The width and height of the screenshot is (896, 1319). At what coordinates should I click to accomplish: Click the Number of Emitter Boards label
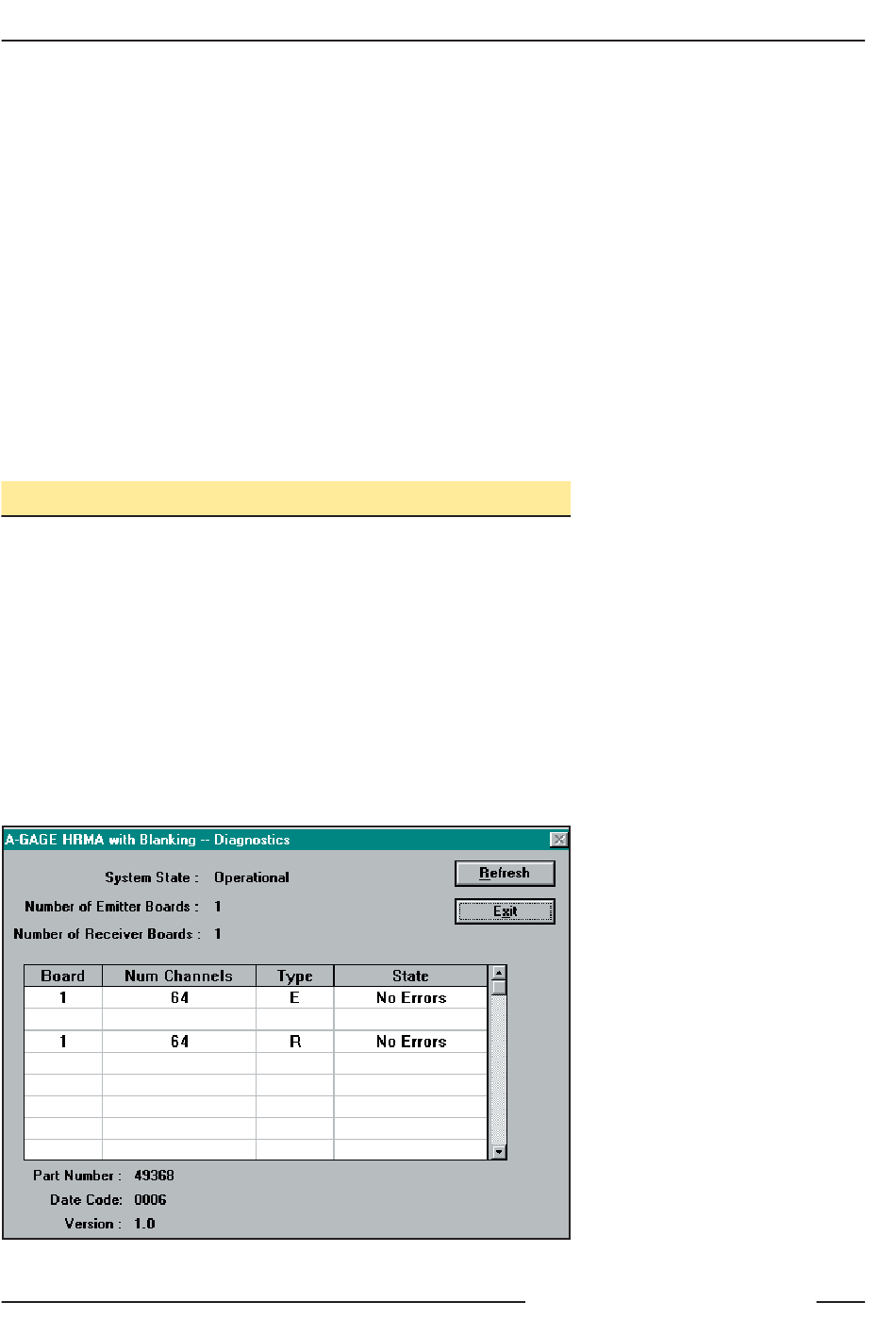point(112,907)
